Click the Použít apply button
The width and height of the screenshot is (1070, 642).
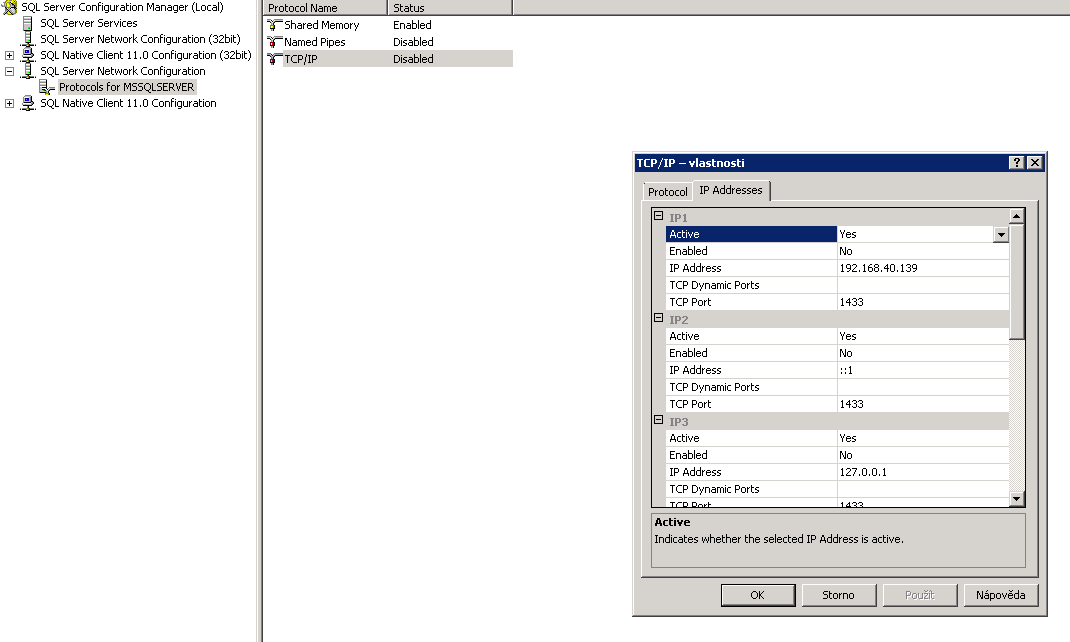point(919,595)
